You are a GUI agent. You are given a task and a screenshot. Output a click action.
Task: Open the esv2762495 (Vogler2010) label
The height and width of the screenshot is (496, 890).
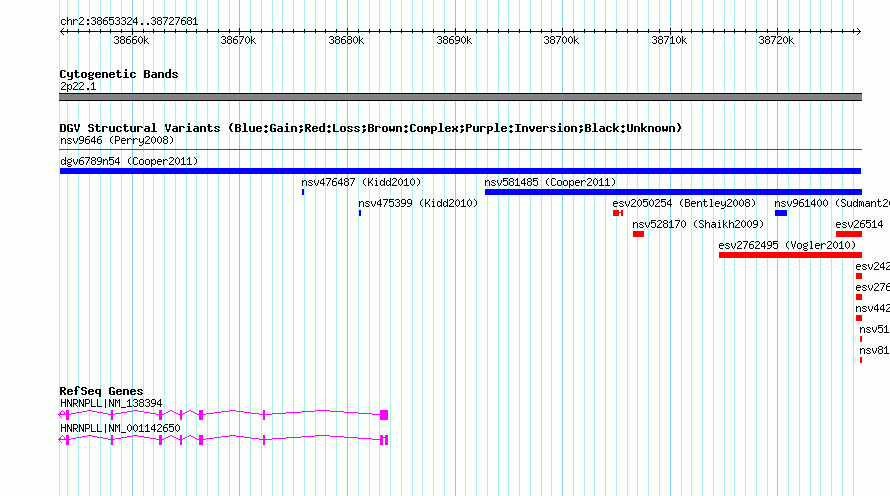coord(787,245)
